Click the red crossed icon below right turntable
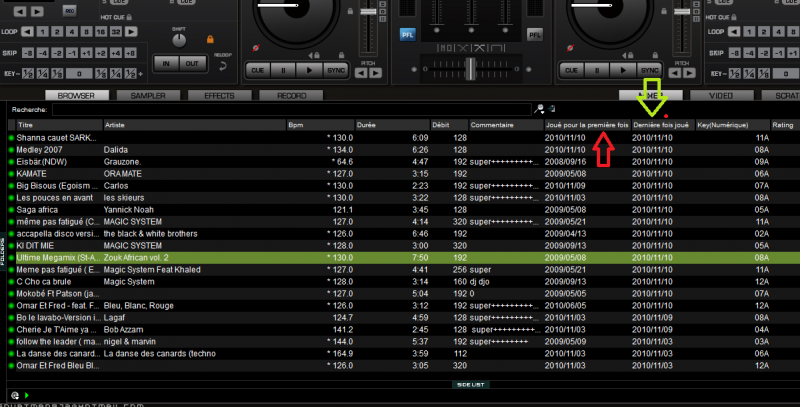 click(570, 48)
